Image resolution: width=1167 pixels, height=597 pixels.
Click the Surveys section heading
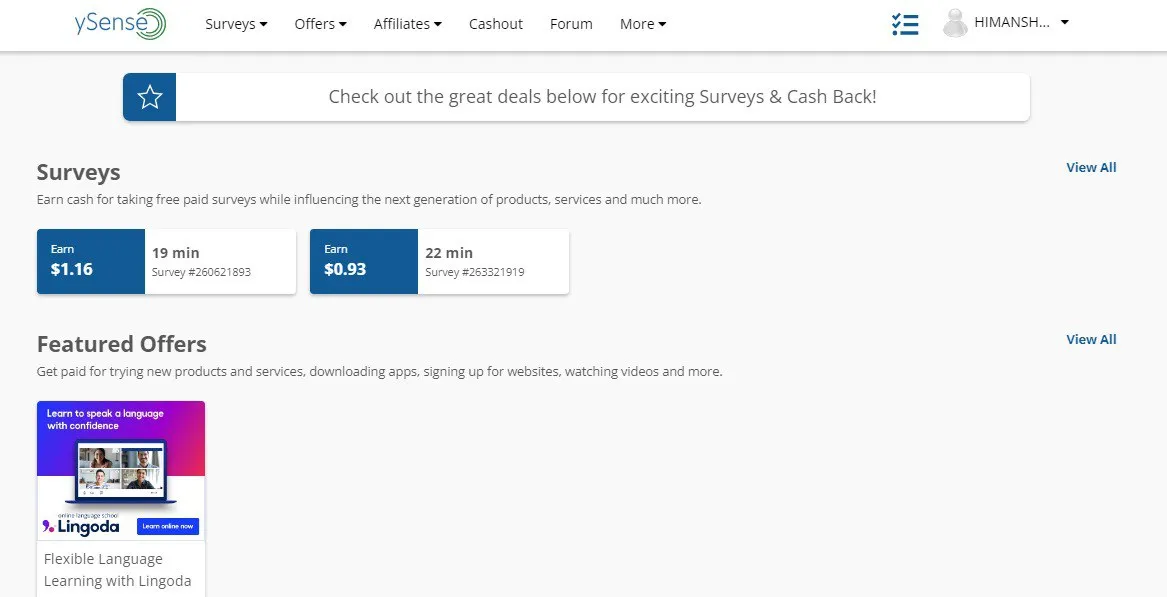78,172
